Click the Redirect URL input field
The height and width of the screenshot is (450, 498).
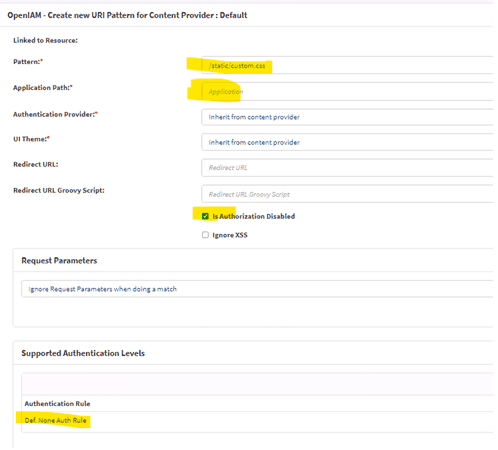pos(347,168)
